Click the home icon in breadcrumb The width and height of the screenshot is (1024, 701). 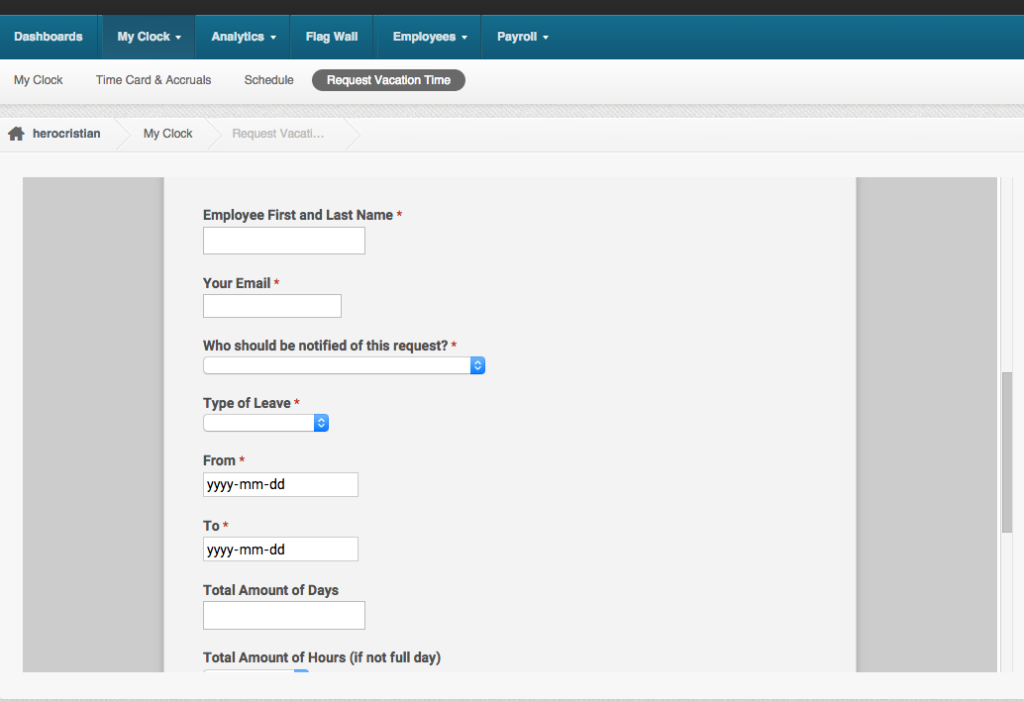pyautogui.click(x=16, y=134)
